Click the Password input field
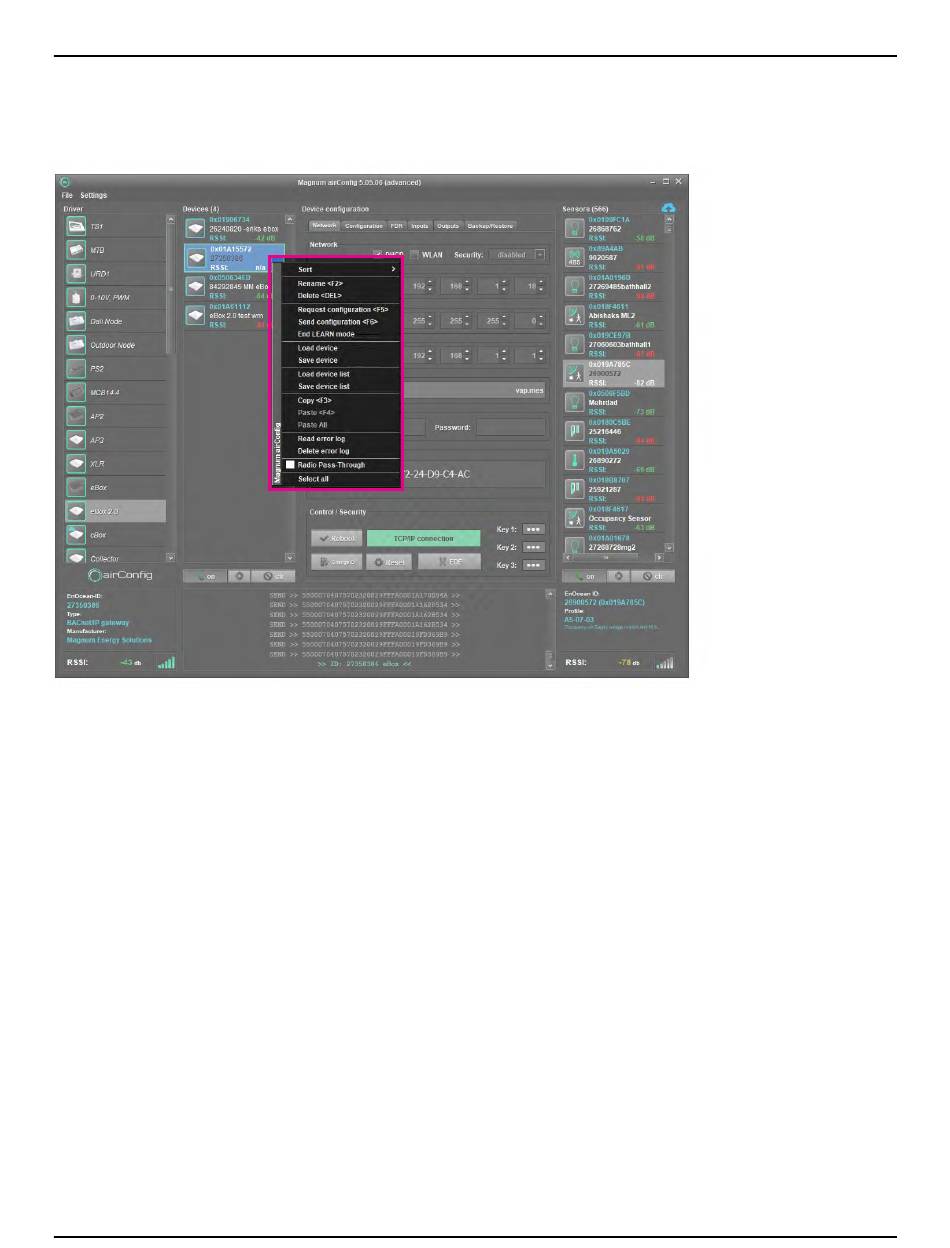Viewport: 950px width, 1248px height. [x=511, y=427]
